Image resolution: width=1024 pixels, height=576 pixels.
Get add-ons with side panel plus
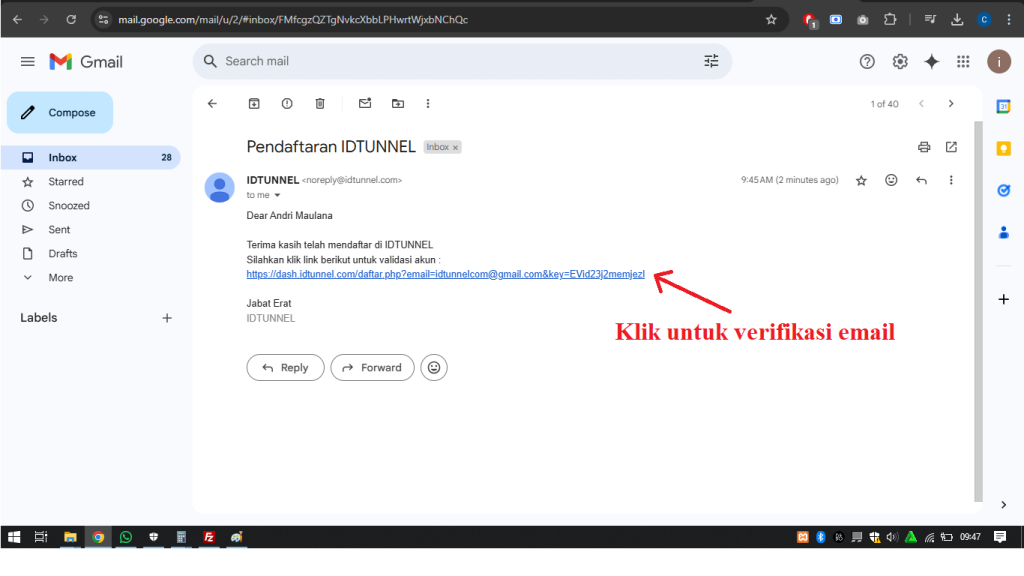click(x=1004, y=299)
